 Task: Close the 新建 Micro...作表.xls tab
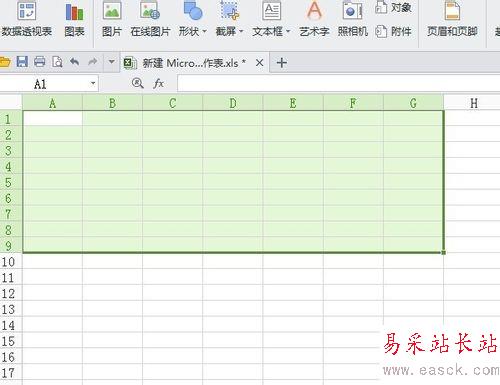(259, 63)
